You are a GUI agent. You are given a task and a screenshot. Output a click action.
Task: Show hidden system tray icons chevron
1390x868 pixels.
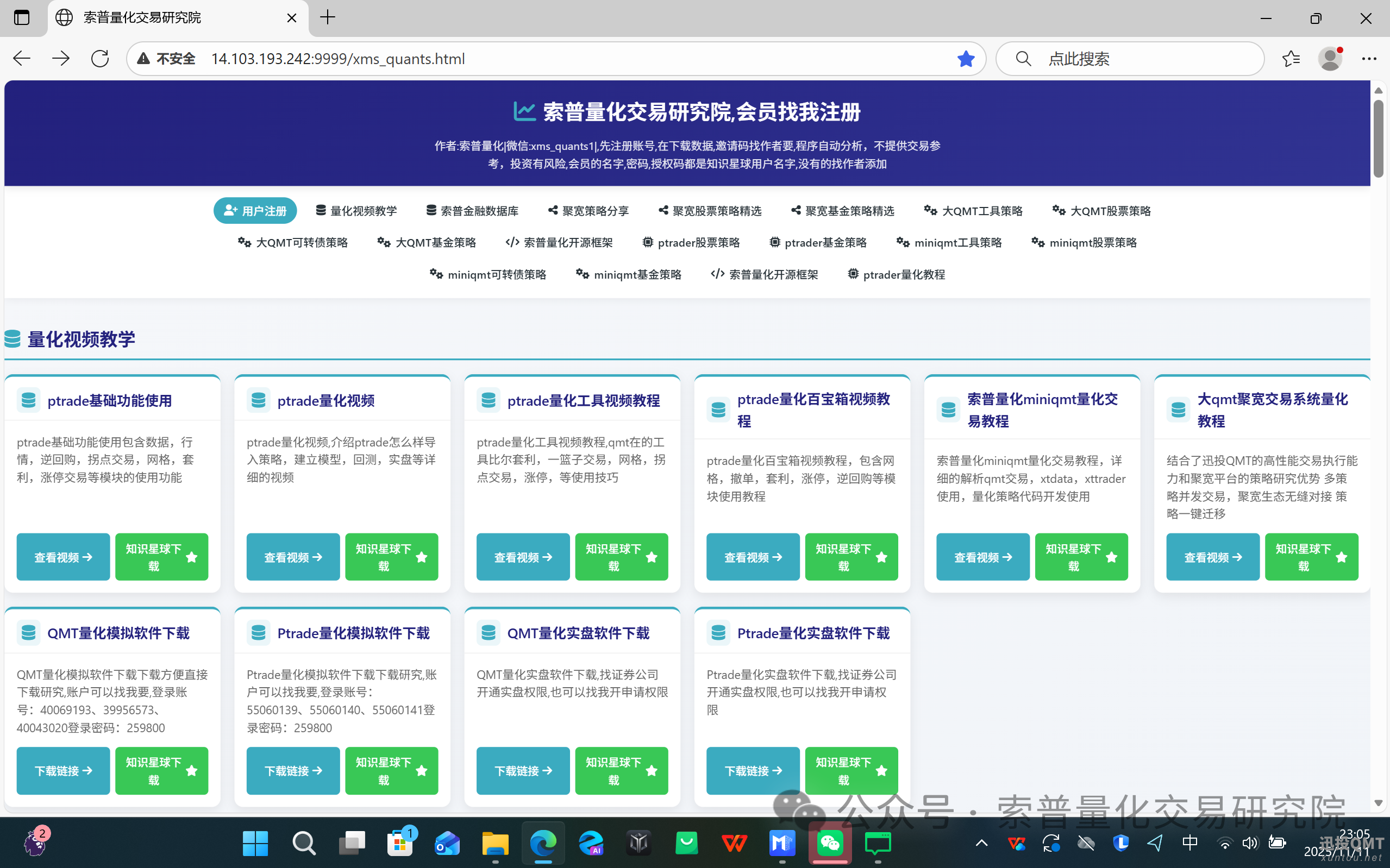click(981, 842)
